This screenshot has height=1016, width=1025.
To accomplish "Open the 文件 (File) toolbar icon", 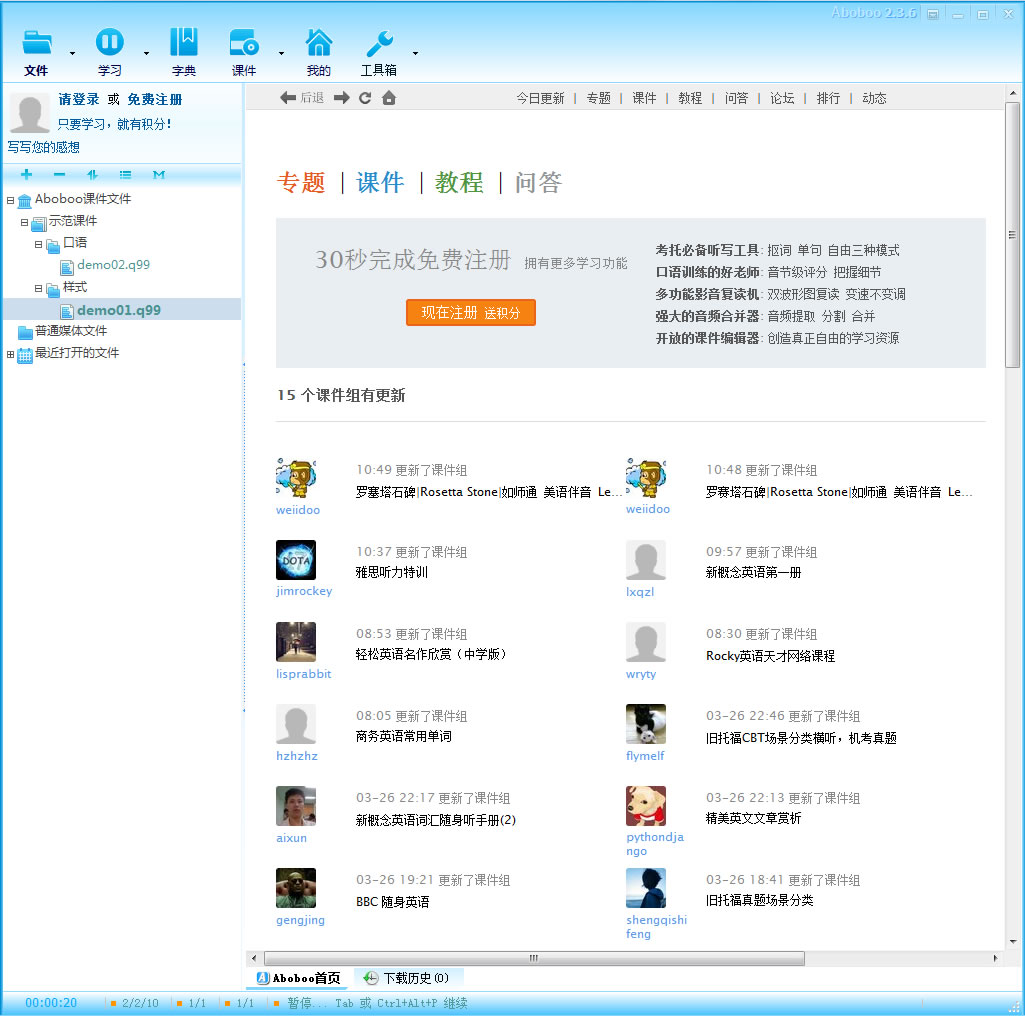I will pyautogui.click(x=37, y=43).
